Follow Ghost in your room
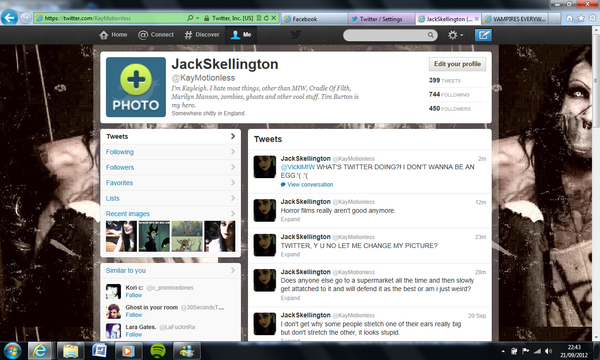Viewport: 600px width, 360px height. coord(134,315)
